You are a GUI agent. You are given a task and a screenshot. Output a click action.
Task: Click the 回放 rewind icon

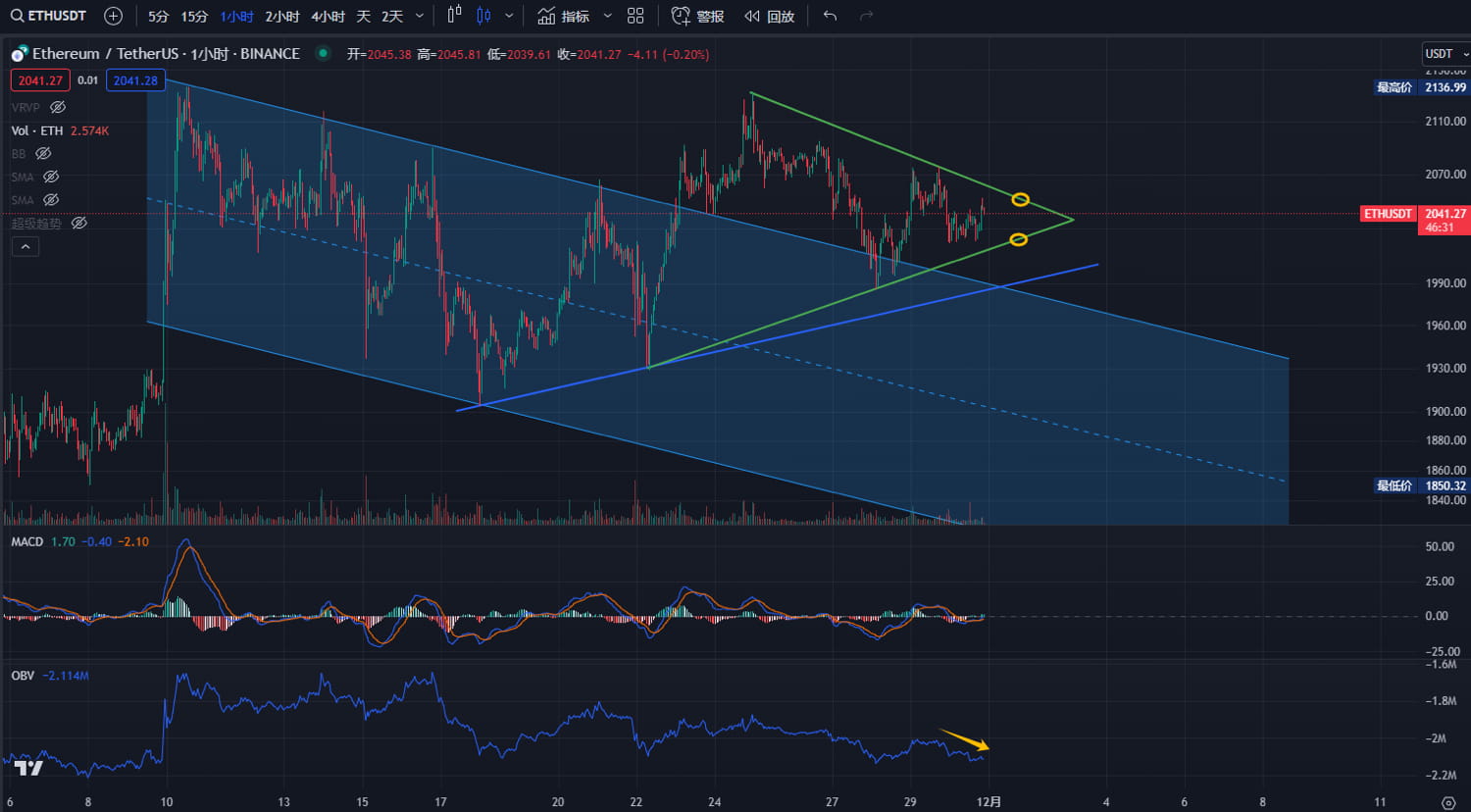752,16
